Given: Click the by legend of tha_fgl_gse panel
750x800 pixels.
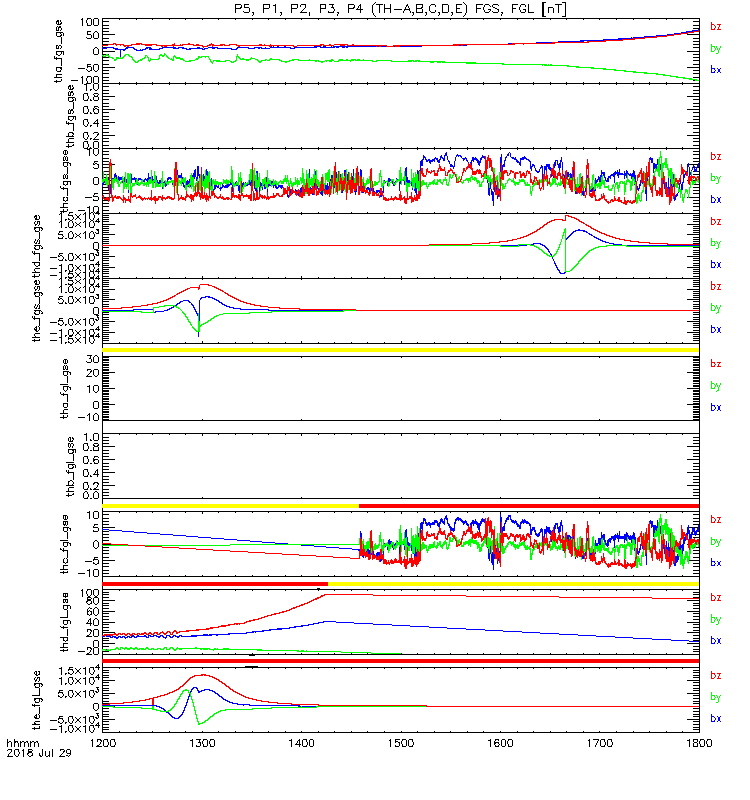Looking at the screenshot, I should 716,386.
